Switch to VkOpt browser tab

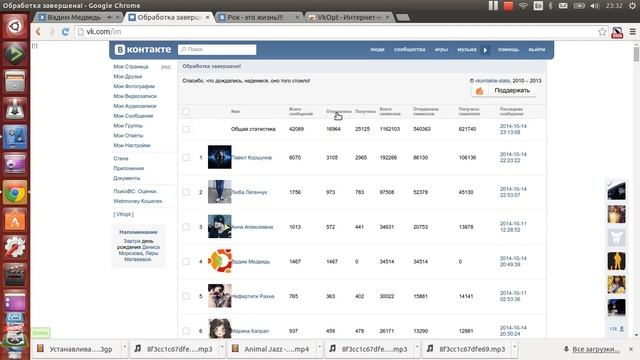[x=349, y=18]
